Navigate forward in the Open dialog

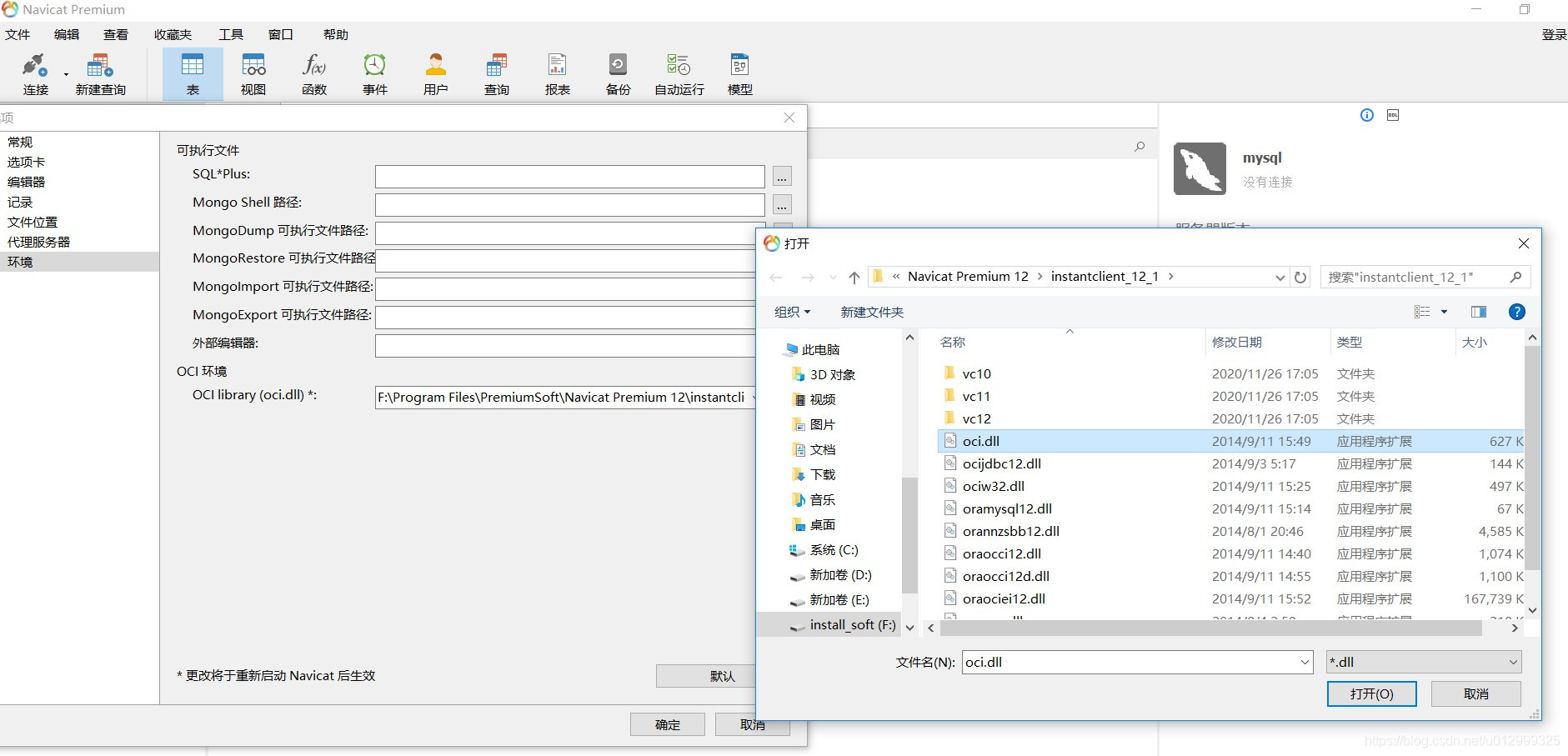[808, 278]
